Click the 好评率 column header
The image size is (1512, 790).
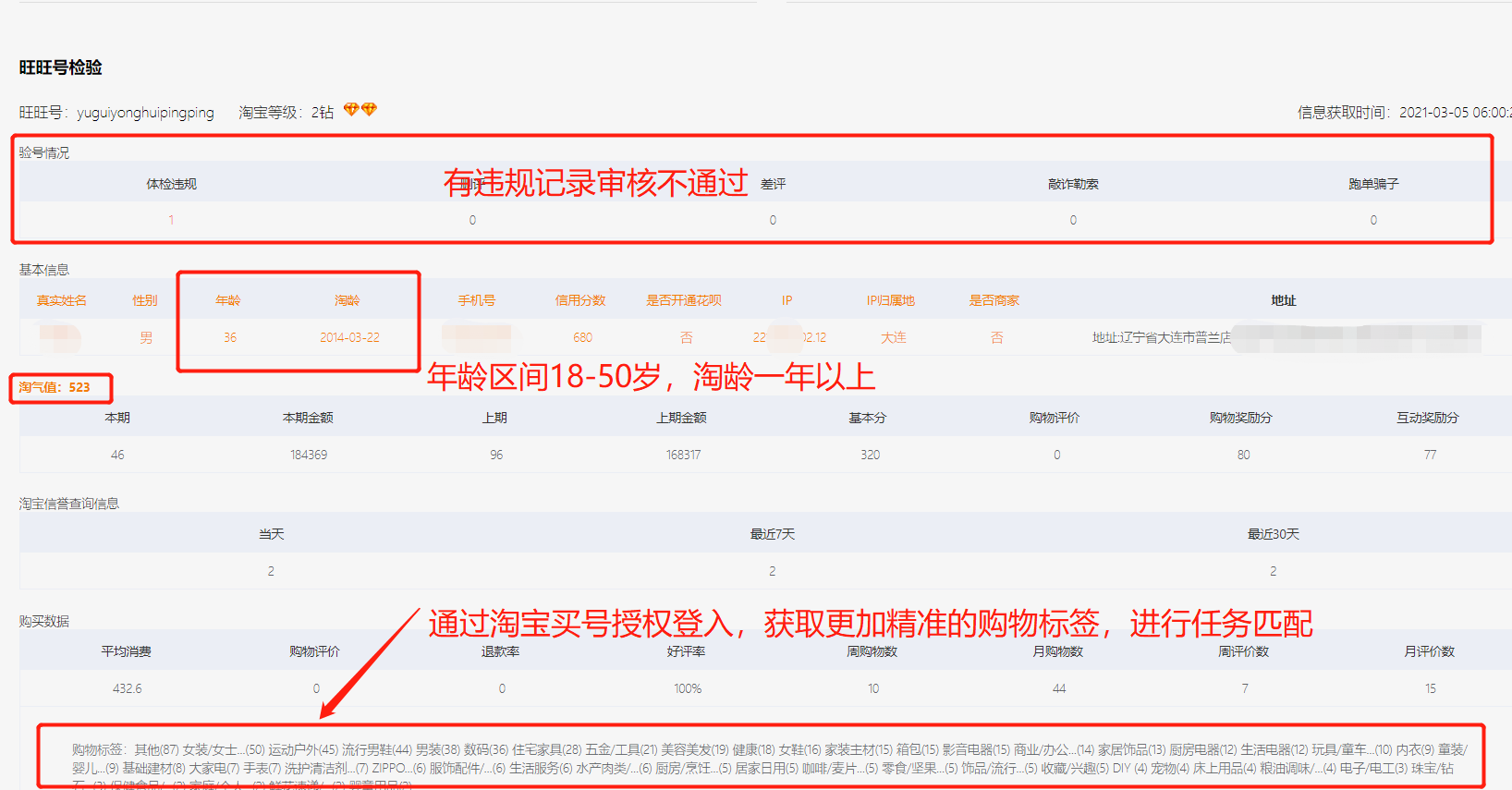pyautogui.click(x=686, y=651)
